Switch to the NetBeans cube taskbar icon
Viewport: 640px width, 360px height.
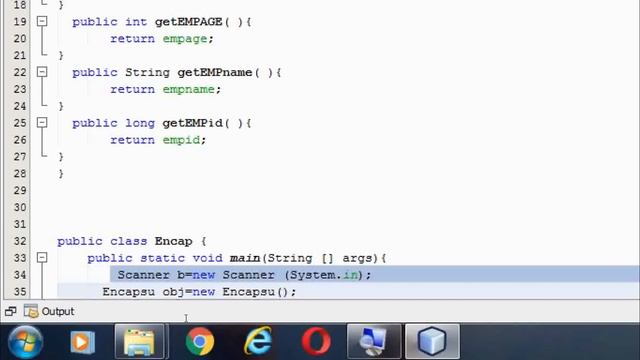click(432, 342)
